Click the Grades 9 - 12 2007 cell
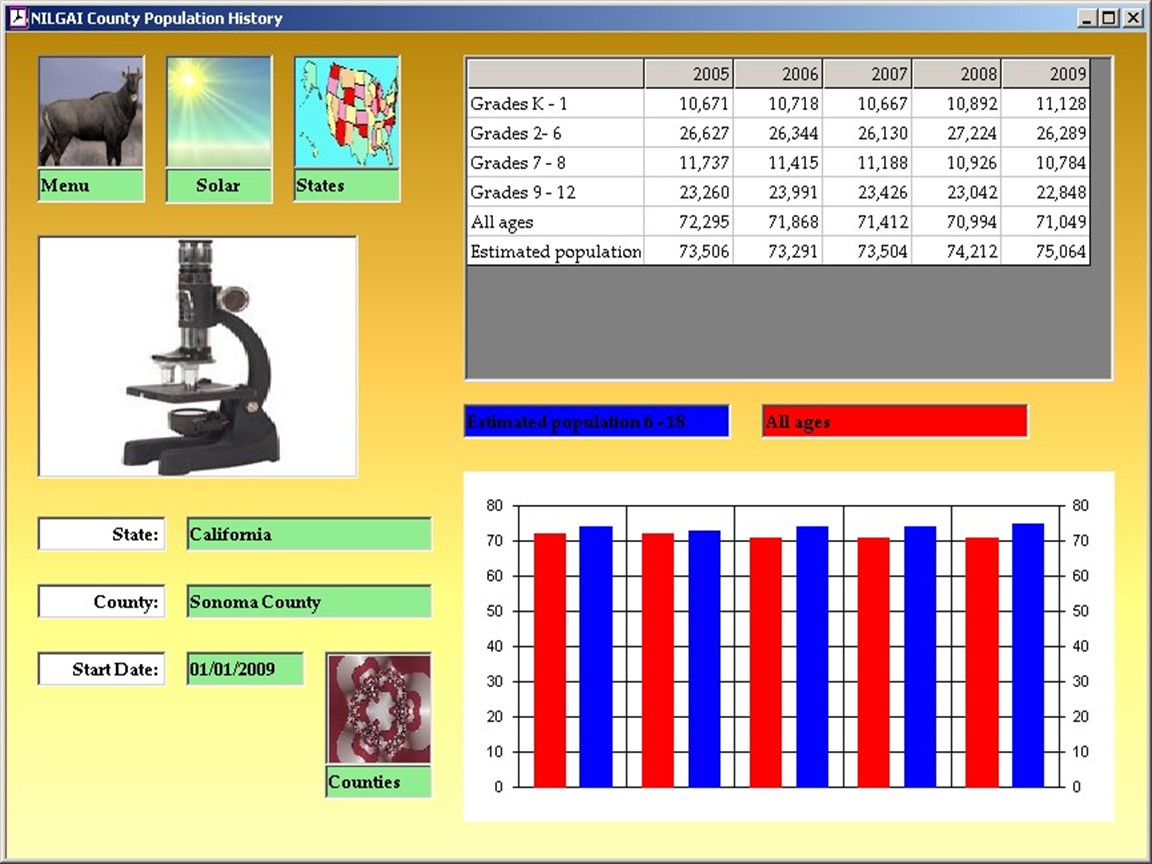1152x864 pixels. pyautogui.click(x=867, y=193)
